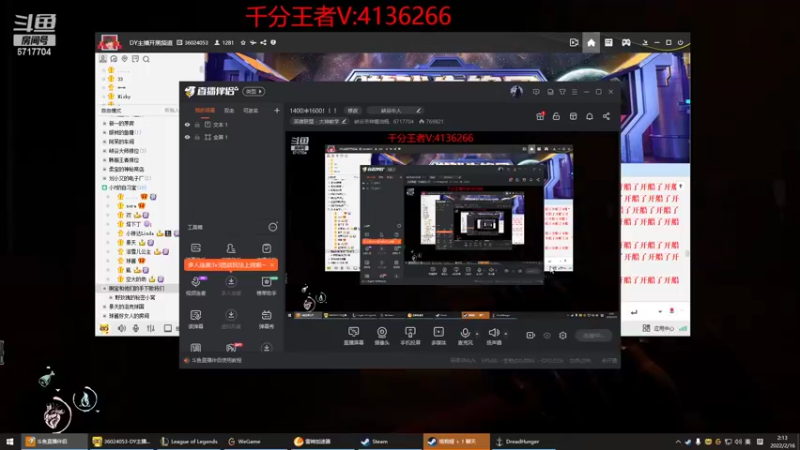
Task: Click the feedback chat icon in the 直播伴侣 title bar
Action: pos(536,92)
